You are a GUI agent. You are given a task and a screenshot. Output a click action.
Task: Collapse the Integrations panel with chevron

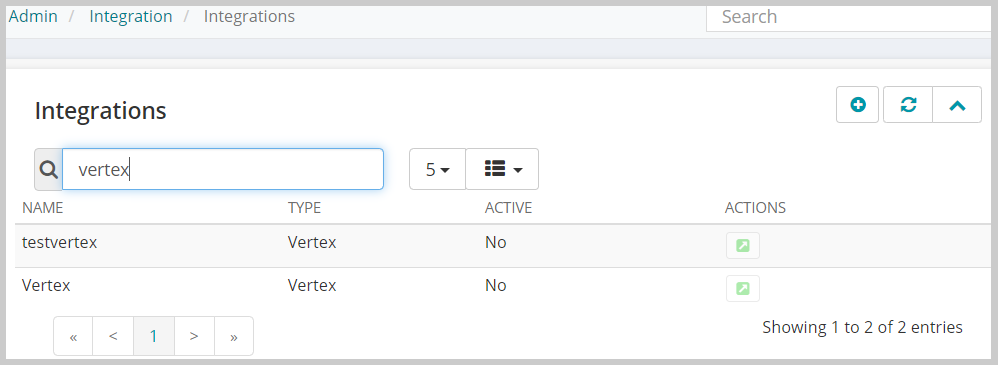957,104
